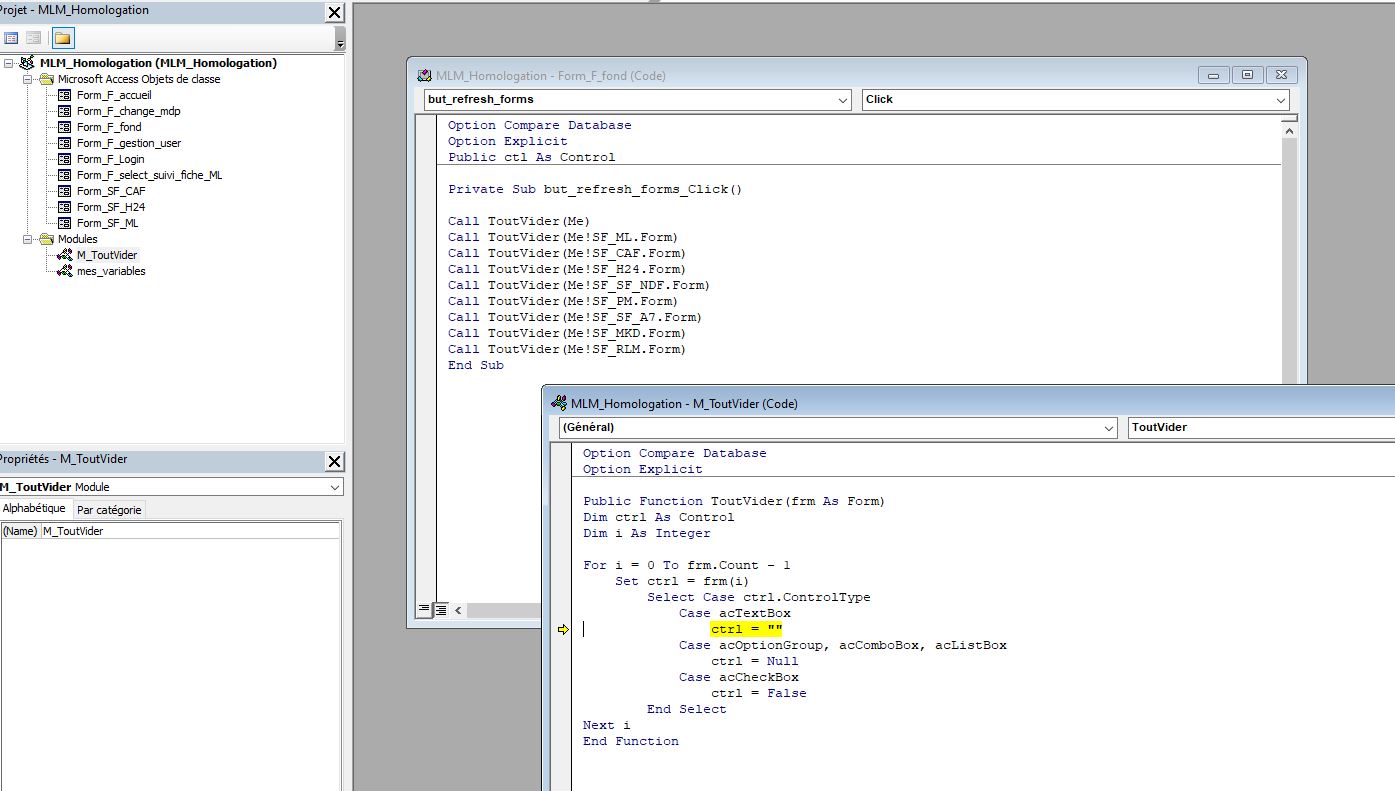Click form icon next to Form_SF_ML

(x=65, y=223)
